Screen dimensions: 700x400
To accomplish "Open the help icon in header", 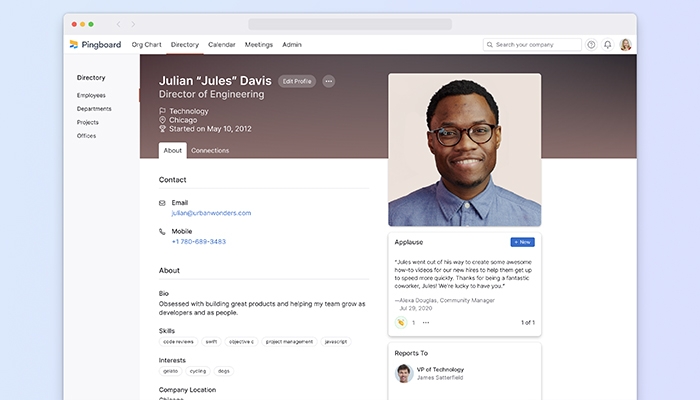I will pyautogui.click(x=591, y=45).
